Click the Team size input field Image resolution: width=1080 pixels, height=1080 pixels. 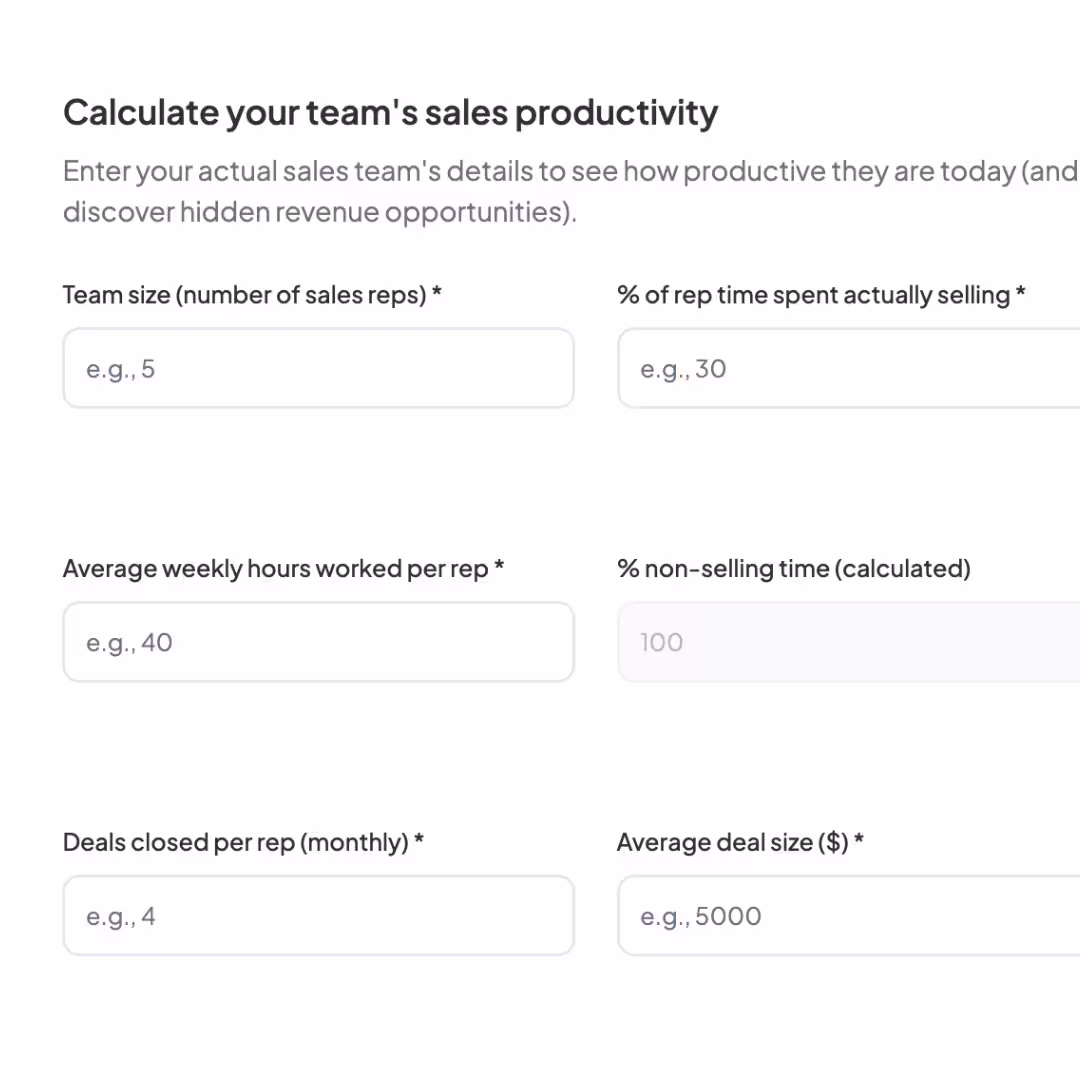point(318,368)
